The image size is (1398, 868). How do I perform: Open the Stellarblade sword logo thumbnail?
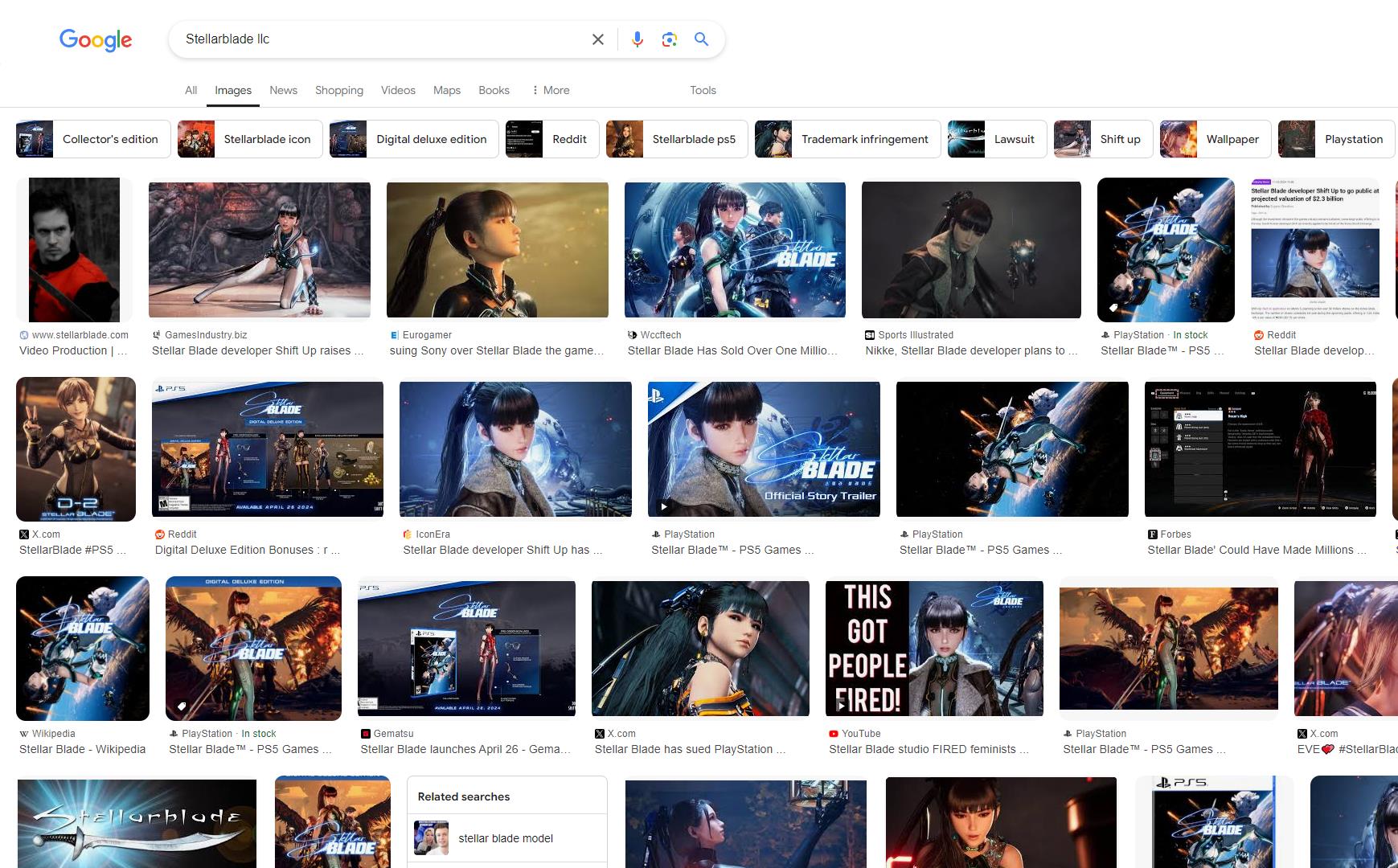(137, 824)
